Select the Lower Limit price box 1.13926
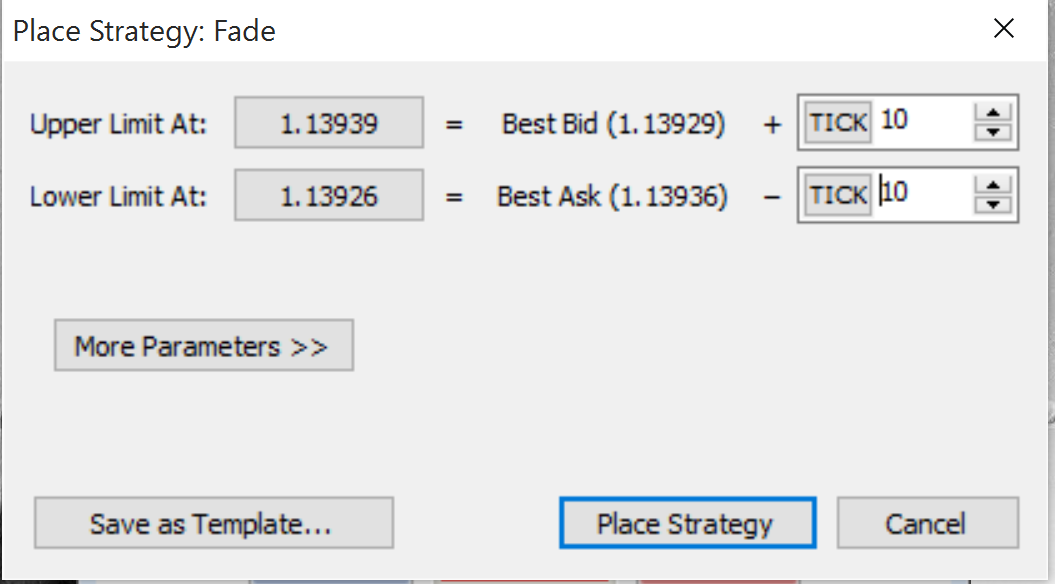1055x584 pixels. coord(329,195)
